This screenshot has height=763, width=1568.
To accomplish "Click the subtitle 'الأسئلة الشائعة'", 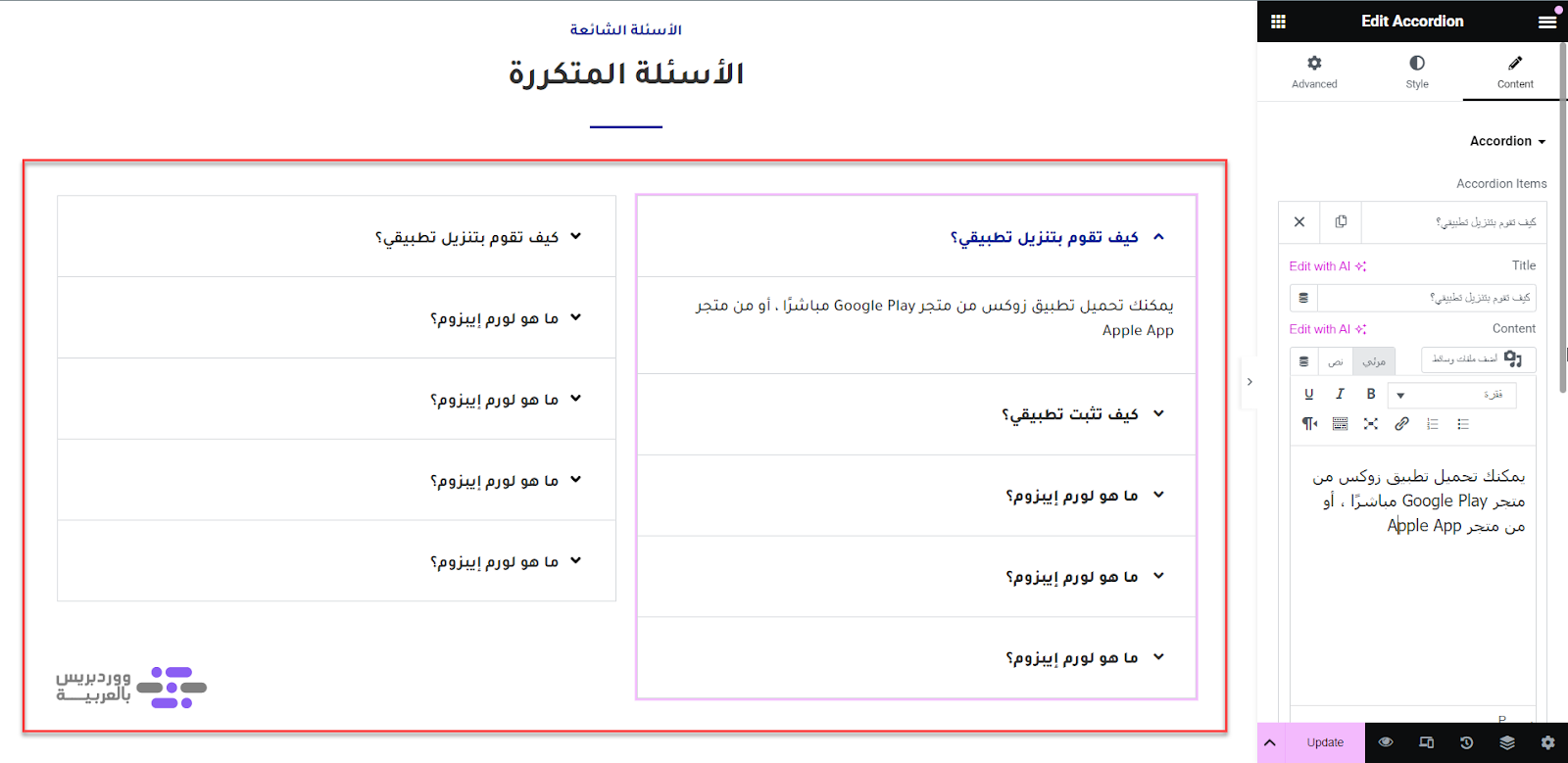I will [626, 29].
